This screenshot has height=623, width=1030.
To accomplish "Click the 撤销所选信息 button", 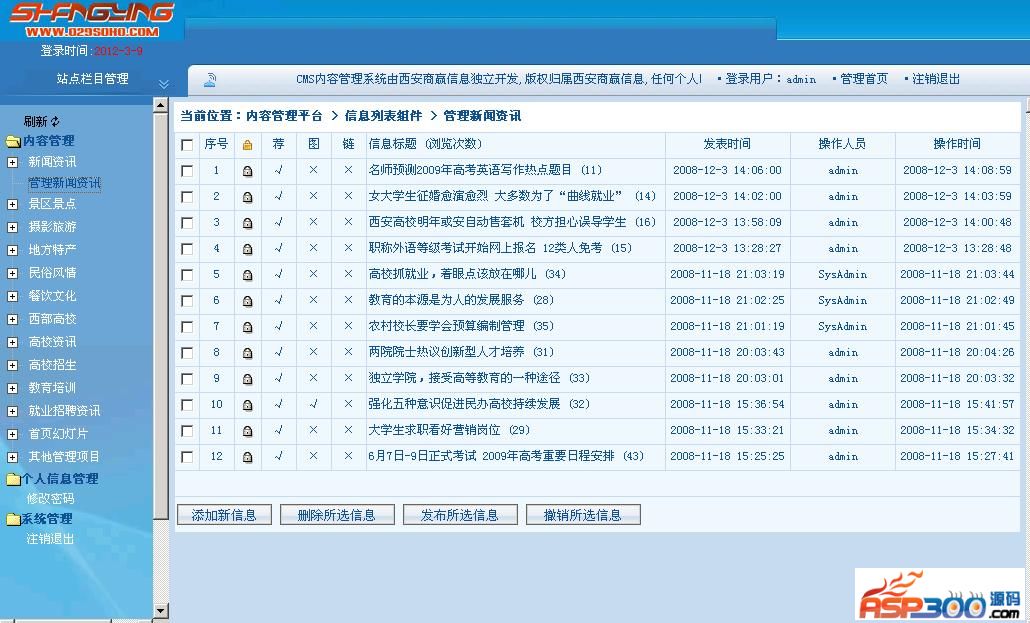I will click(583, 515).
